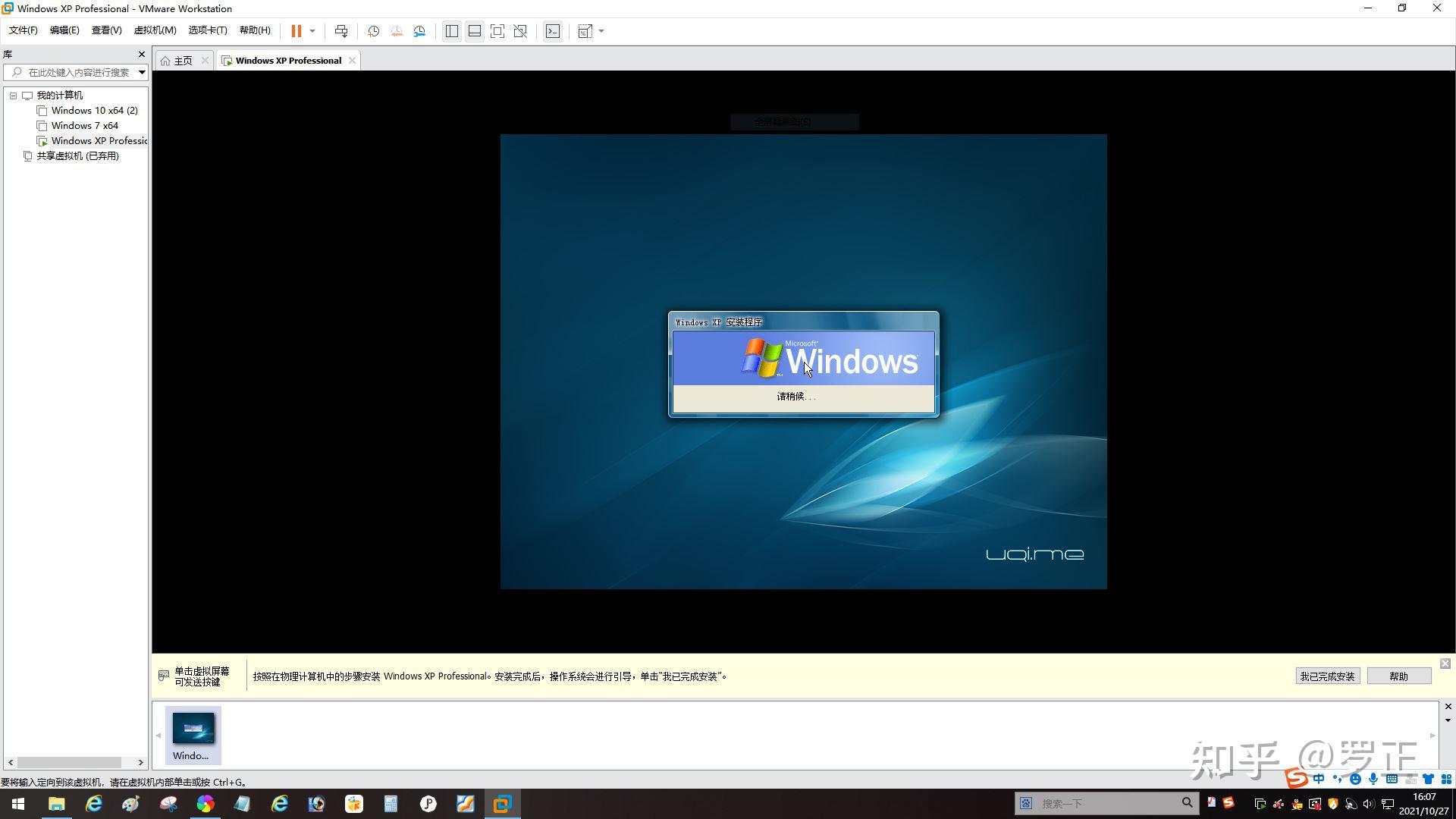This screenshot has height=819, width=1456.
Task: Select the Windows XP thumbnail at bottom
Action: coord(193,734)
